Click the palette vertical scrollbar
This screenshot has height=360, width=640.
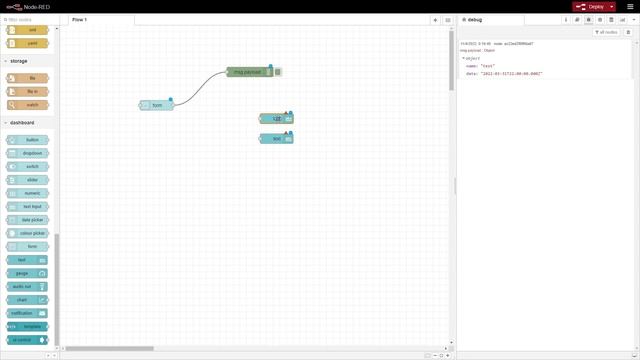57,289
